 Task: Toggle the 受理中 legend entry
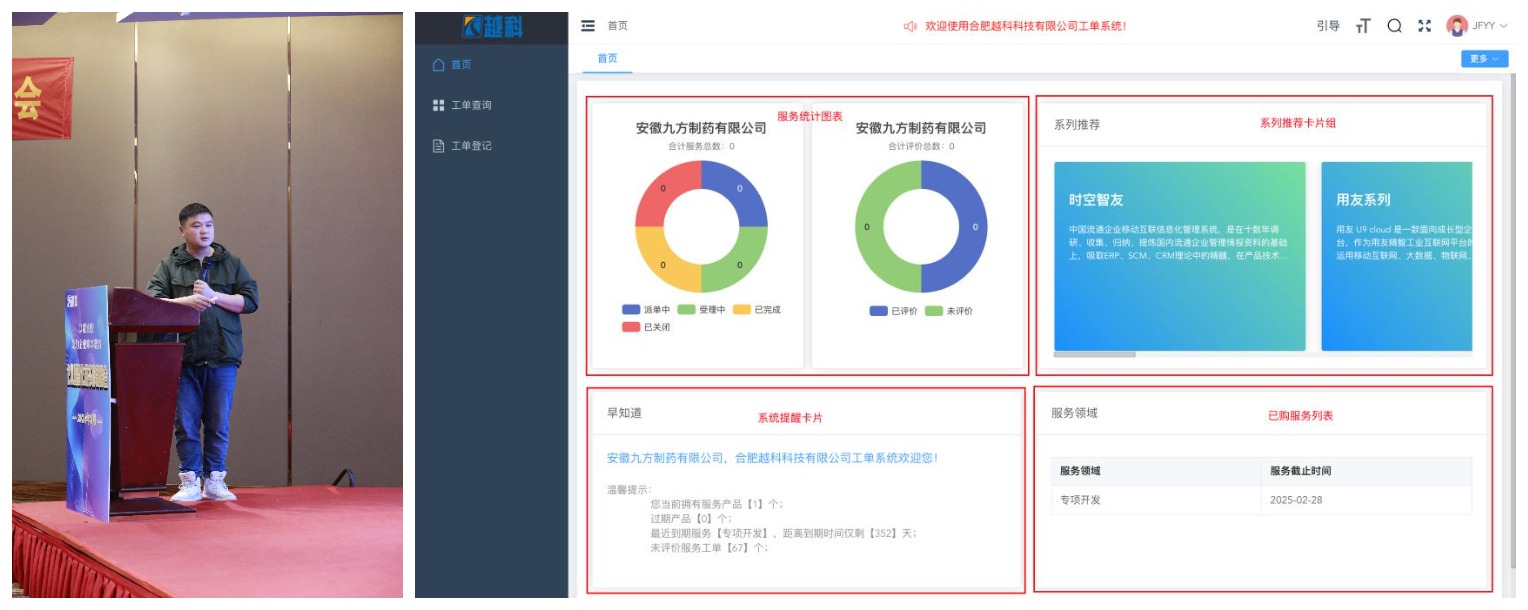click(x=701, y=310)
